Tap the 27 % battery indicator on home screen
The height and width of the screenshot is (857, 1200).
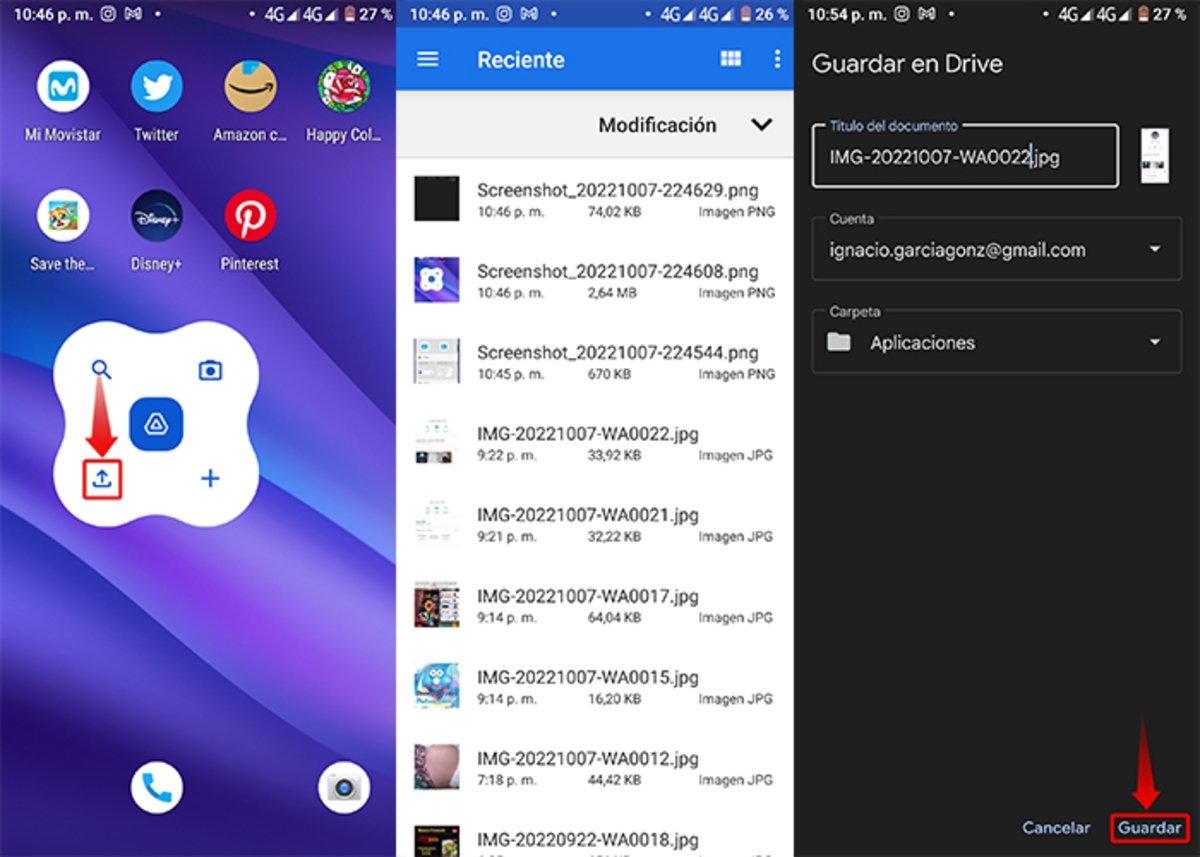(x=369, y=15)
